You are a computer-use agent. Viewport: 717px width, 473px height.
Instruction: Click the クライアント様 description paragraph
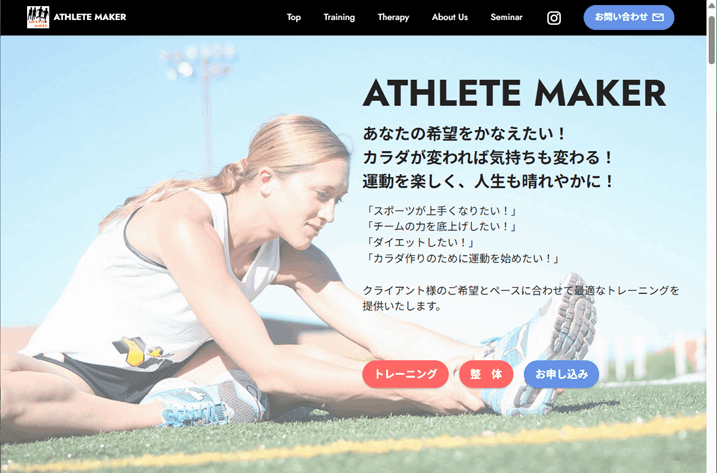521,298
